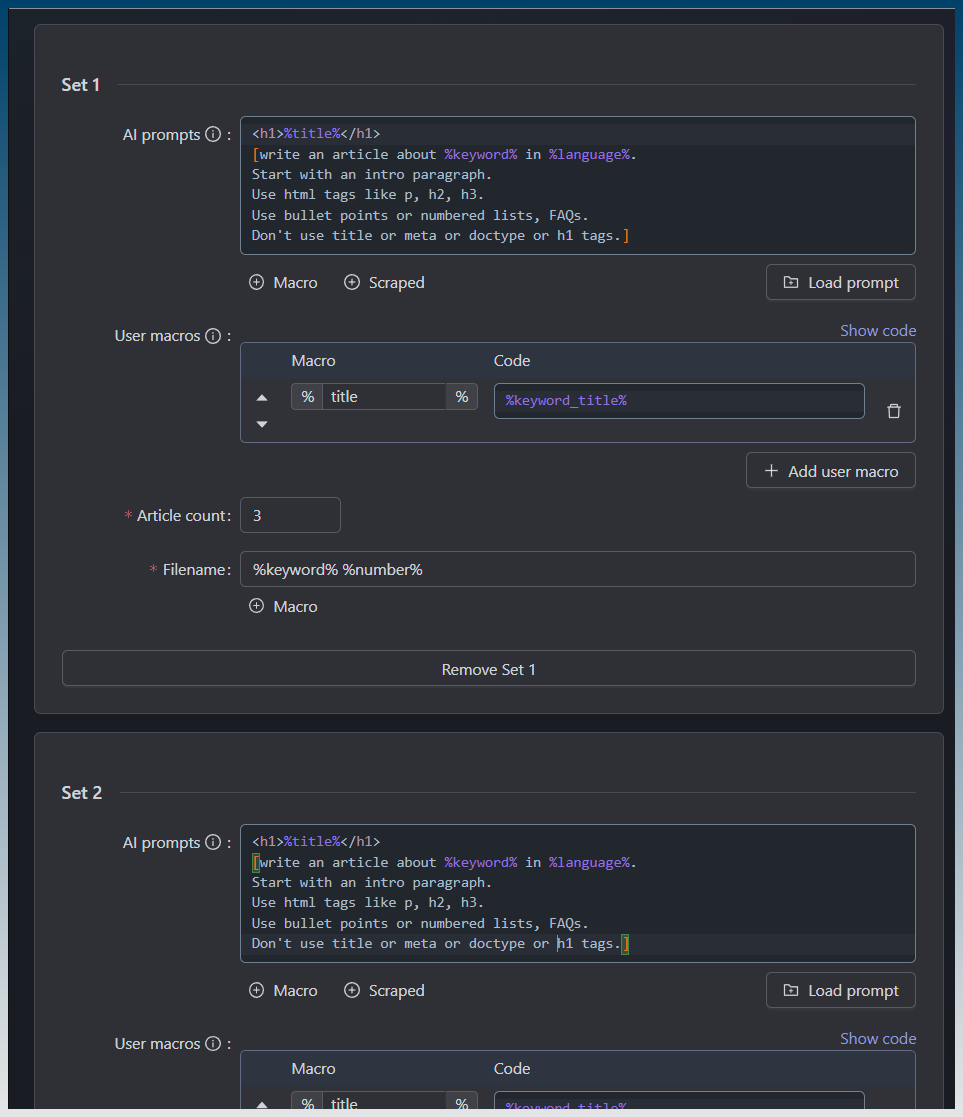963x1117 pixels.
Task: Click the info icon beside Set 1 User macros
Action: pos(212,336)
